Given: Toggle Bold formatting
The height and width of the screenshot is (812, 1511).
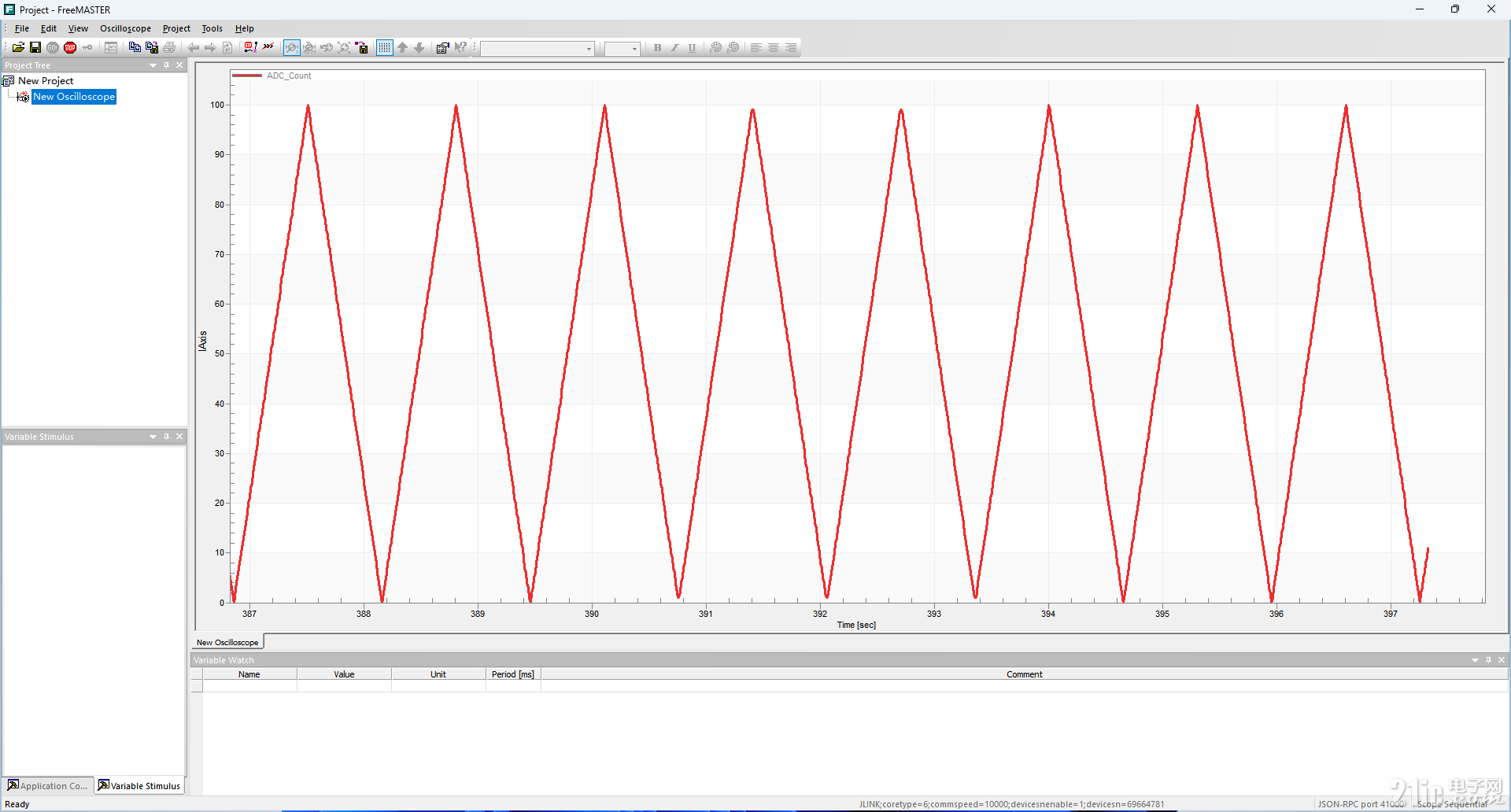Looking at the screenshot, I should pos(657,48).
